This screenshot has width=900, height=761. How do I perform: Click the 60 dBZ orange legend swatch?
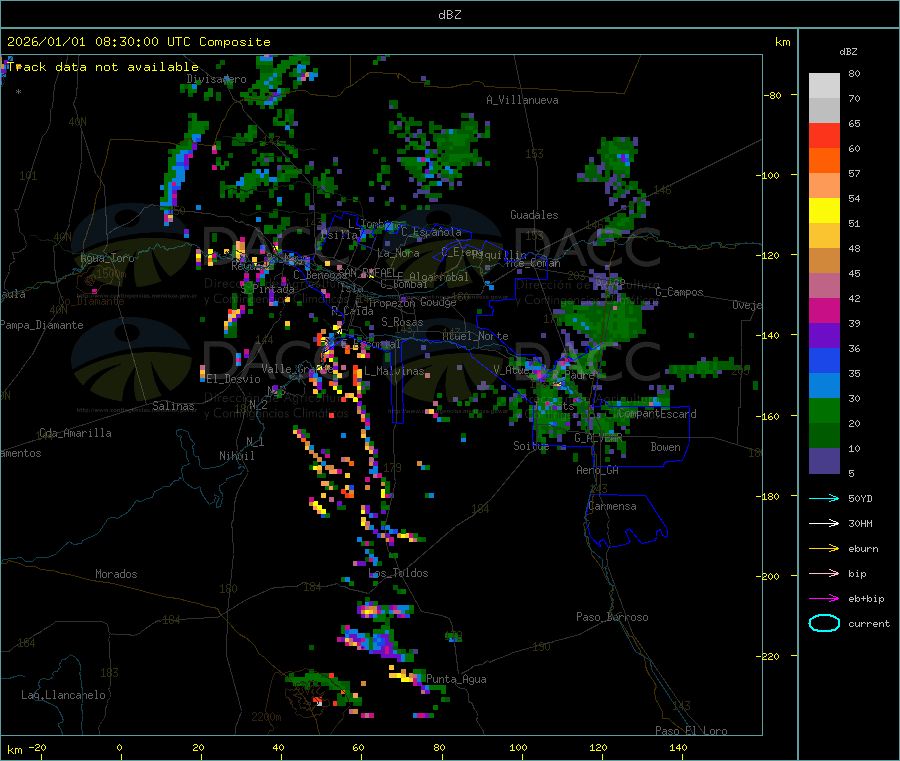tap(824, 161)
